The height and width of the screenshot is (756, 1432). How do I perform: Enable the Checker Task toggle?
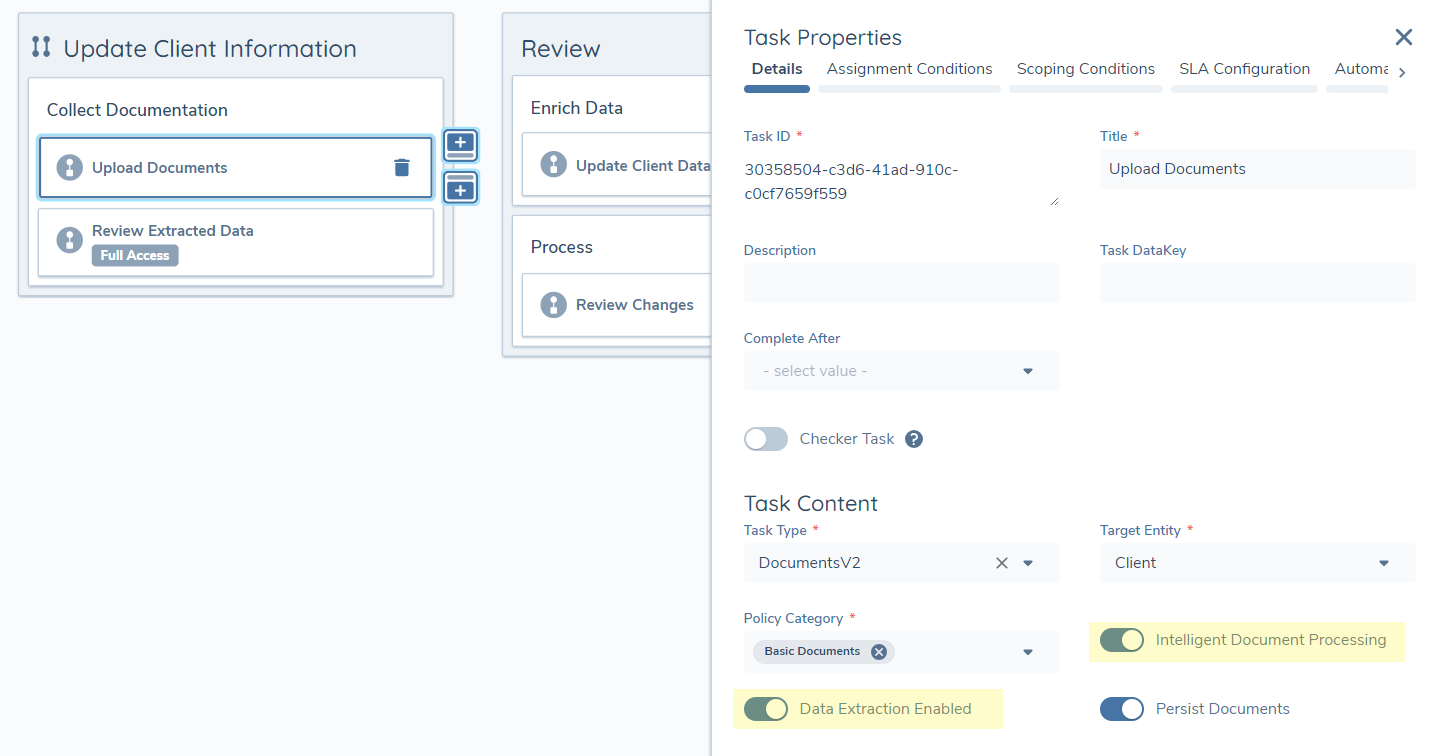point(766,438)
